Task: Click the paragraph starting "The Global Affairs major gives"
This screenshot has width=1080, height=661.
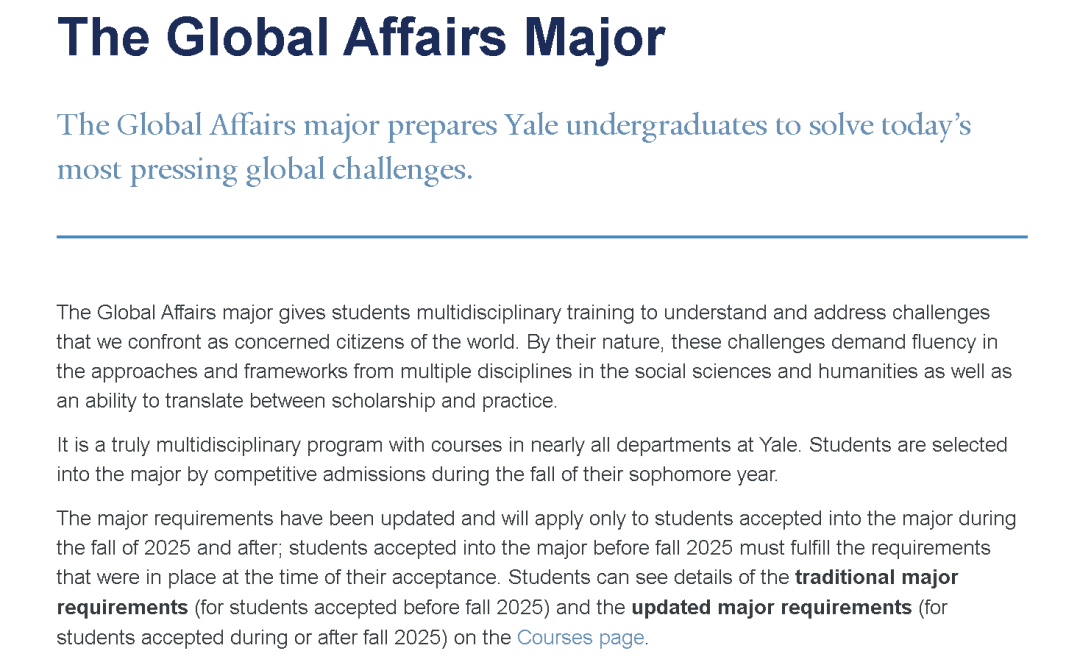Action: coord(534,357)
